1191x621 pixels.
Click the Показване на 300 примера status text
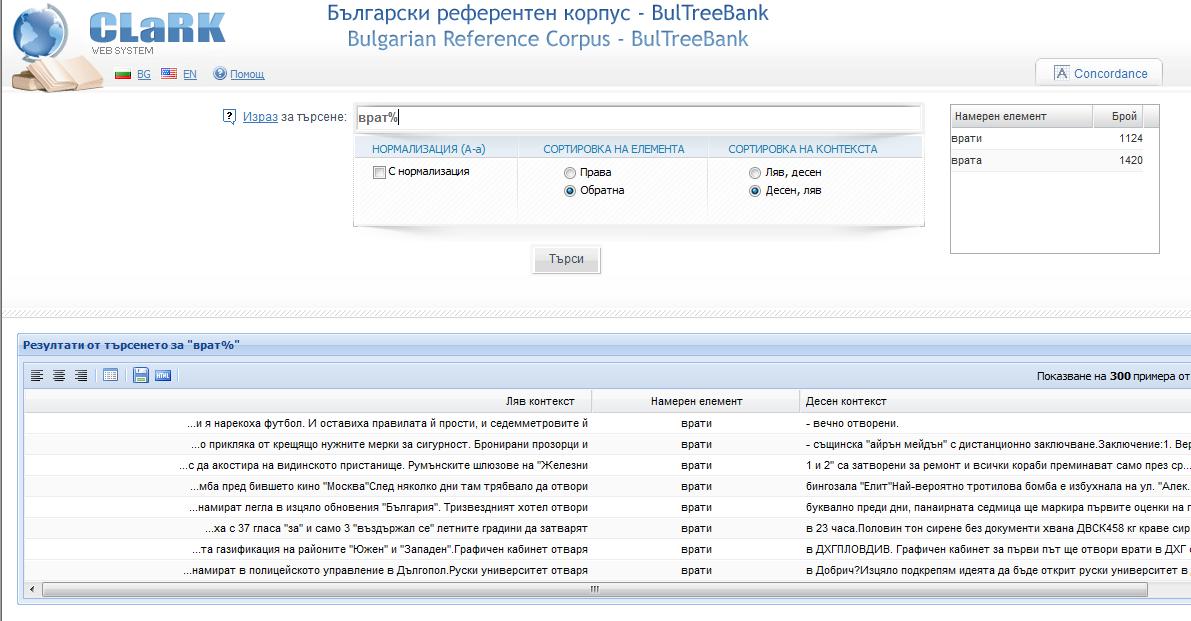pyautogui.click(x=1113, y=376)
